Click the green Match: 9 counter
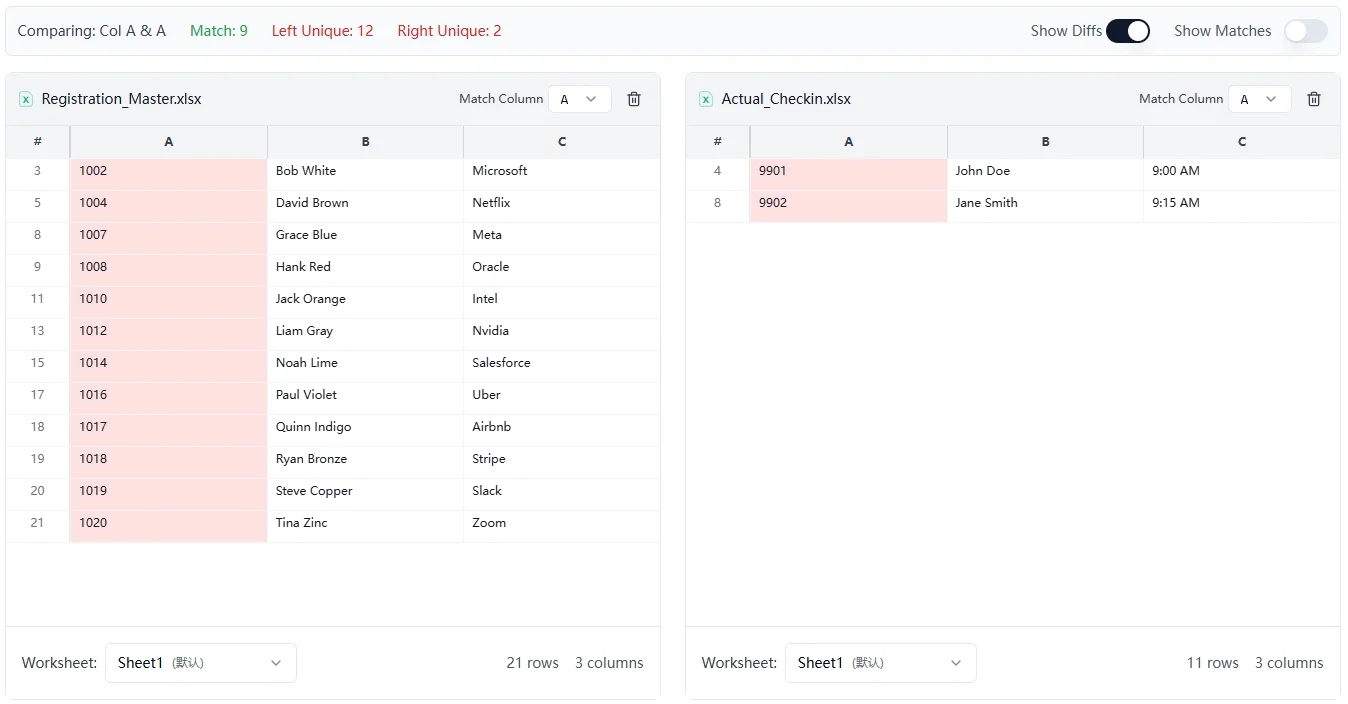This screenshot has width=1348, height=704. coord(219,31)
